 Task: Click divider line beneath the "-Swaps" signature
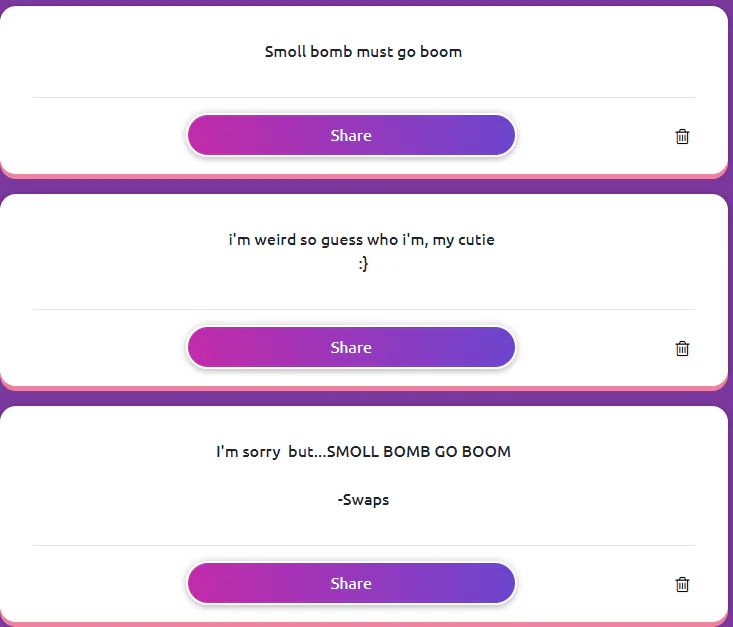click(363, 546)
